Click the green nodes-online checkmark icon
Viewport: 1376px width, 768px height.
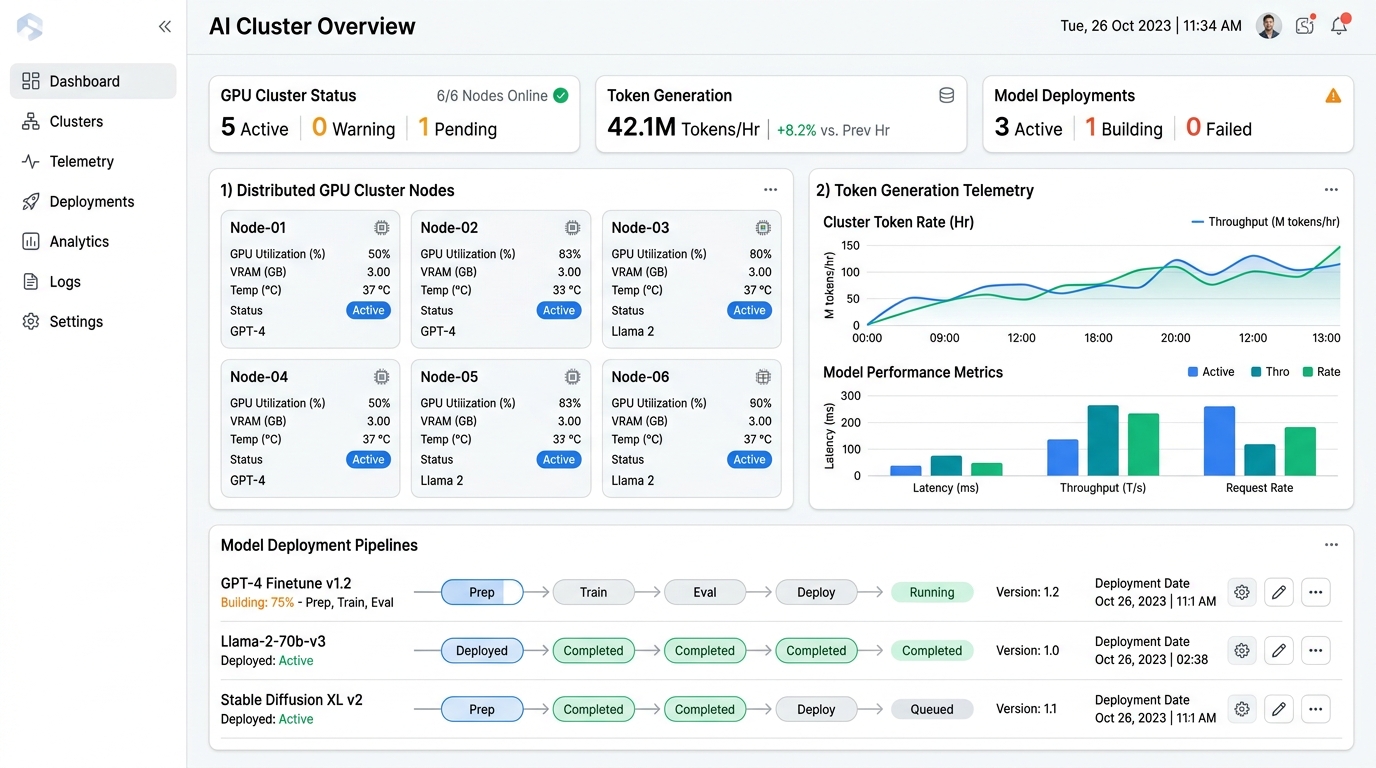tap(561, 96)
